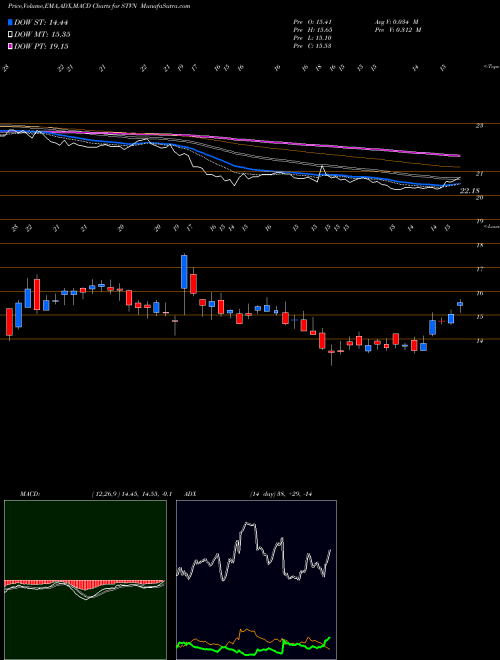Click the 23 price axis label
The image size is (500, 660).
pyautogui.click(x=479, y=125)
